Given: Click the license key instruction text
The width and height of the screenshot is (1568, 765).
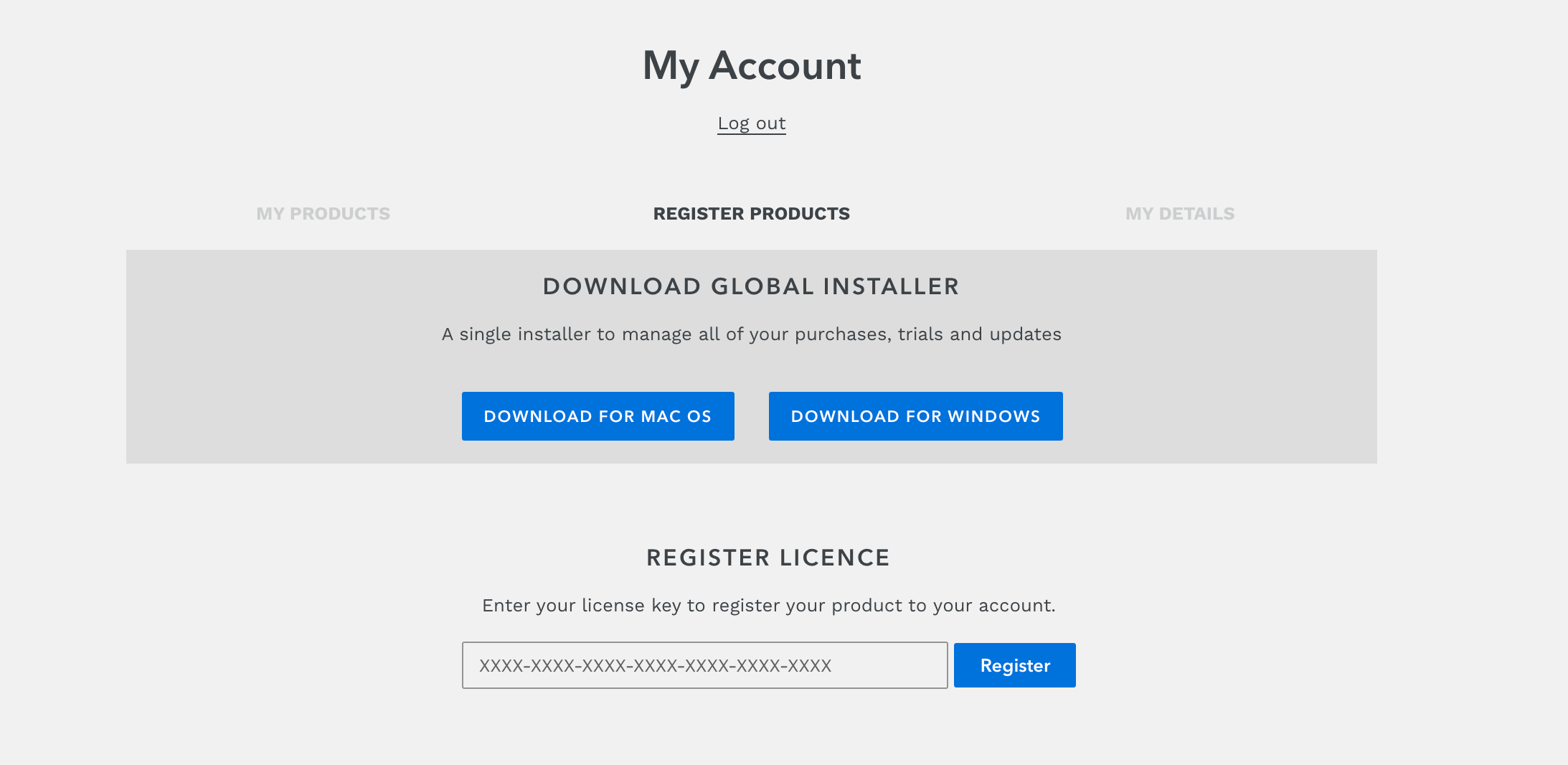Looking at the screenshot, I should [x=769, y=606].
